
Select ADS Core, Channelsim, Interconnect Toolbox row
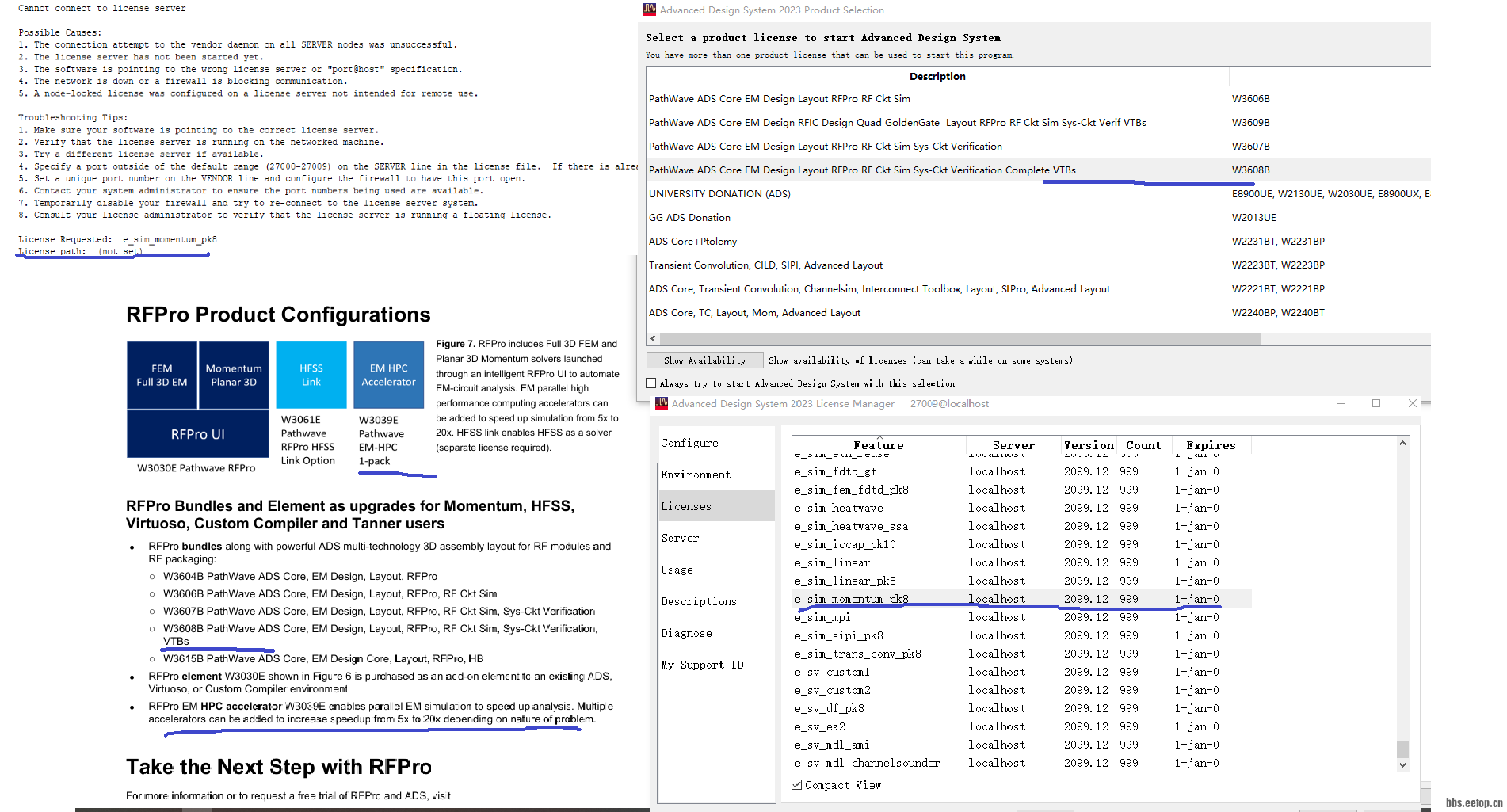click(x=1039, y=289)
